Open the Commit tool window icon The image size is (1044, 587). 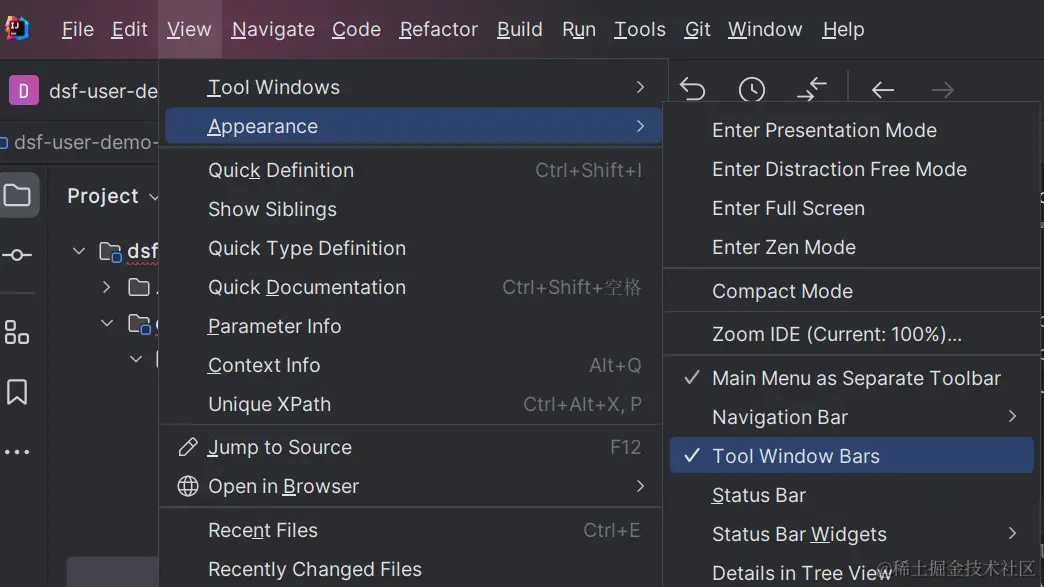point(17,255)
